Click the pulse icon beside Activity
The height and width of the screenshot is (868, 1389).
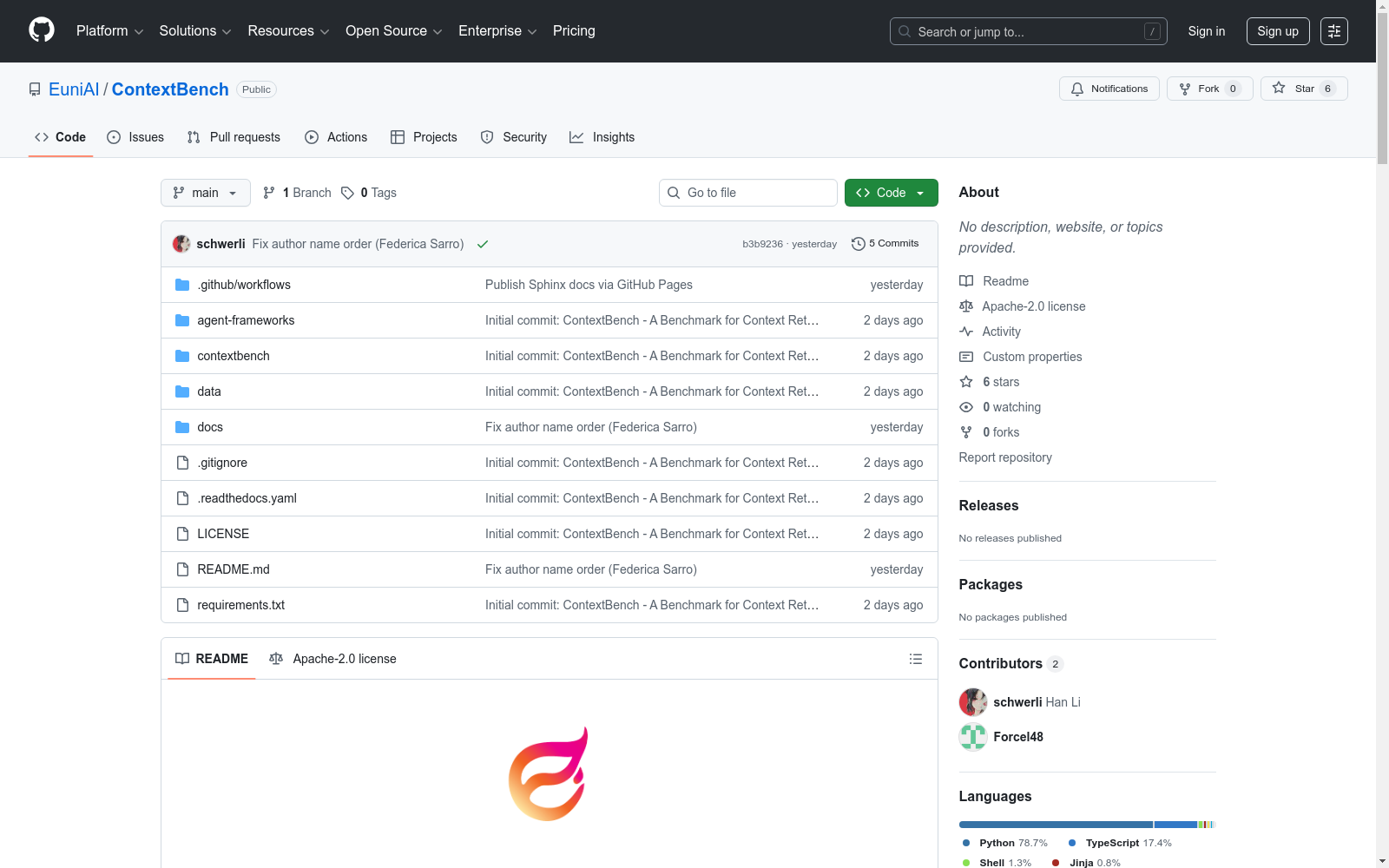pyautogui.click(x=966, y=332)
